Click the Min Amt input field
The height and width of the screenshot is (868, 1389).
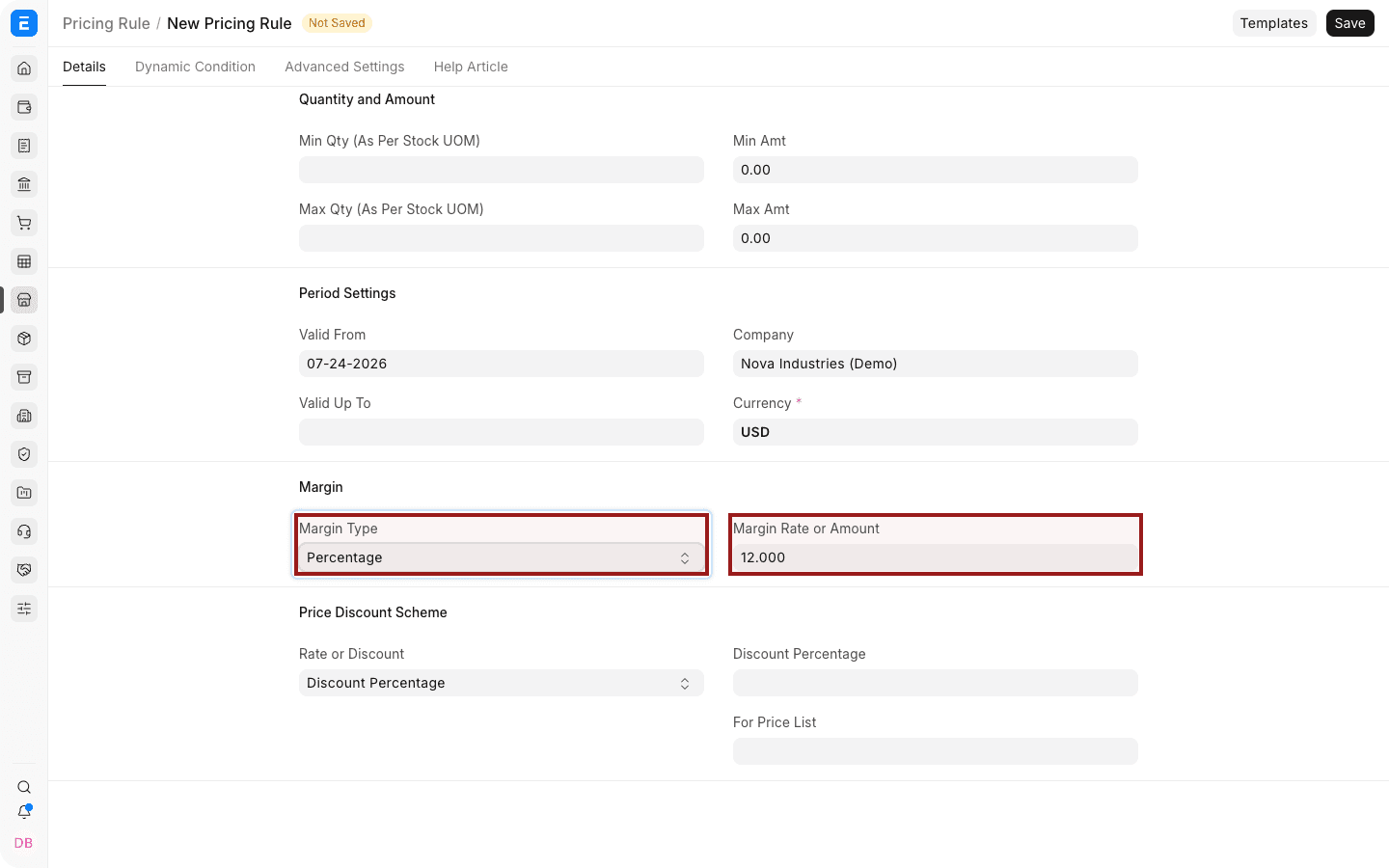click(936, 170)
